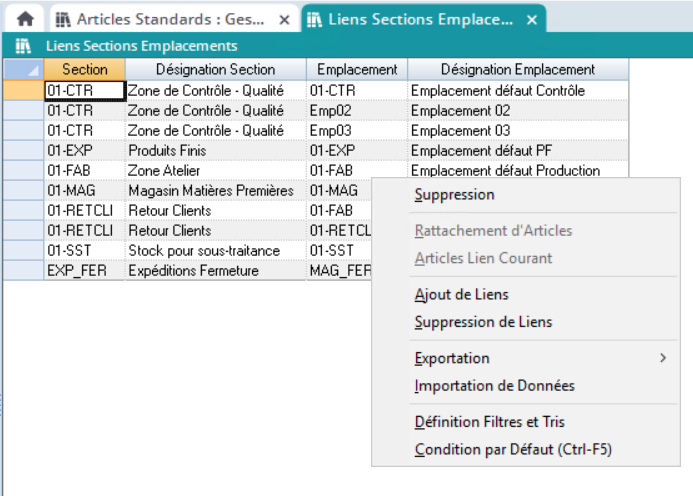The width and height of the screenshot is (693, 496).
Task: Click the grid select-all corner cell
Action: (x=23, y=69)
